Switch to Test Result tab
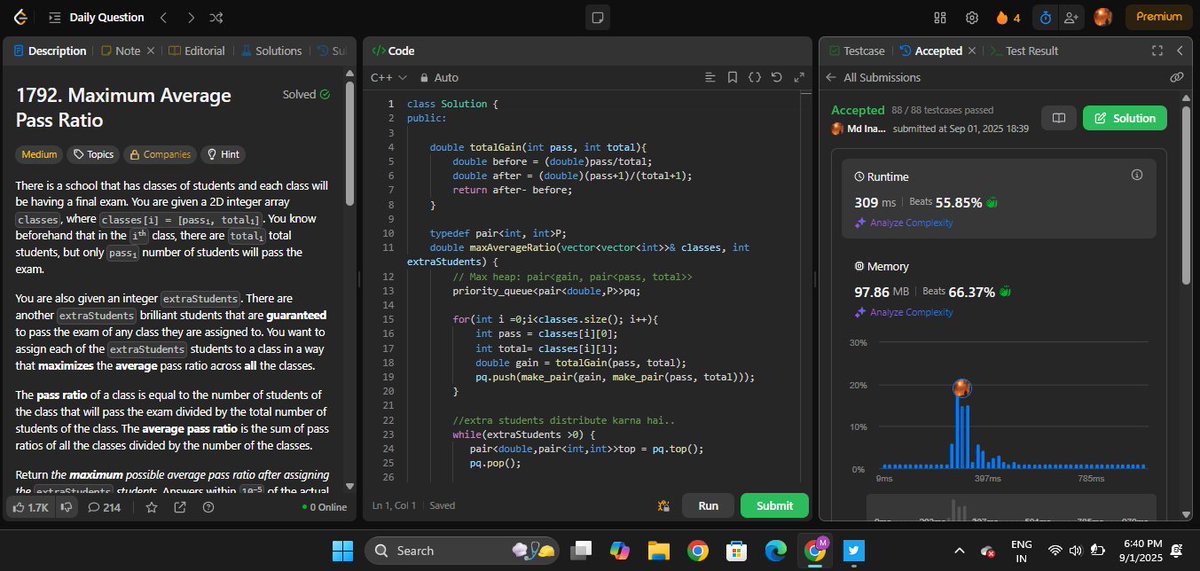Image resolution: width=1200 pixels, height=571 pixels. click(x=1025, y=51)
